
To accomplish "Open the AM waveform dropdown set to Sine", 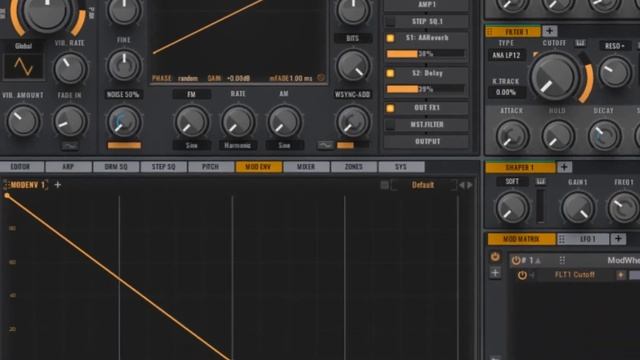I will [284, 145].
